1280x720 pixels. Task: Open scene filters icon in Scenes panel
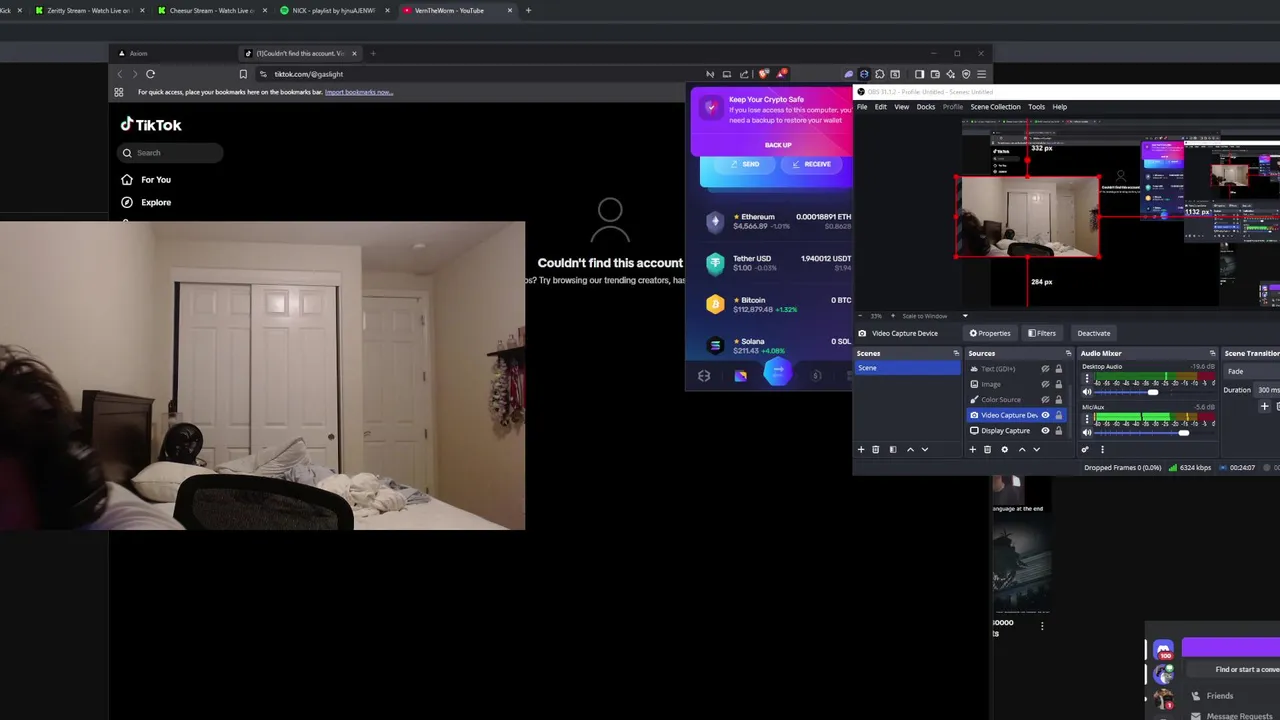(893, 450)
